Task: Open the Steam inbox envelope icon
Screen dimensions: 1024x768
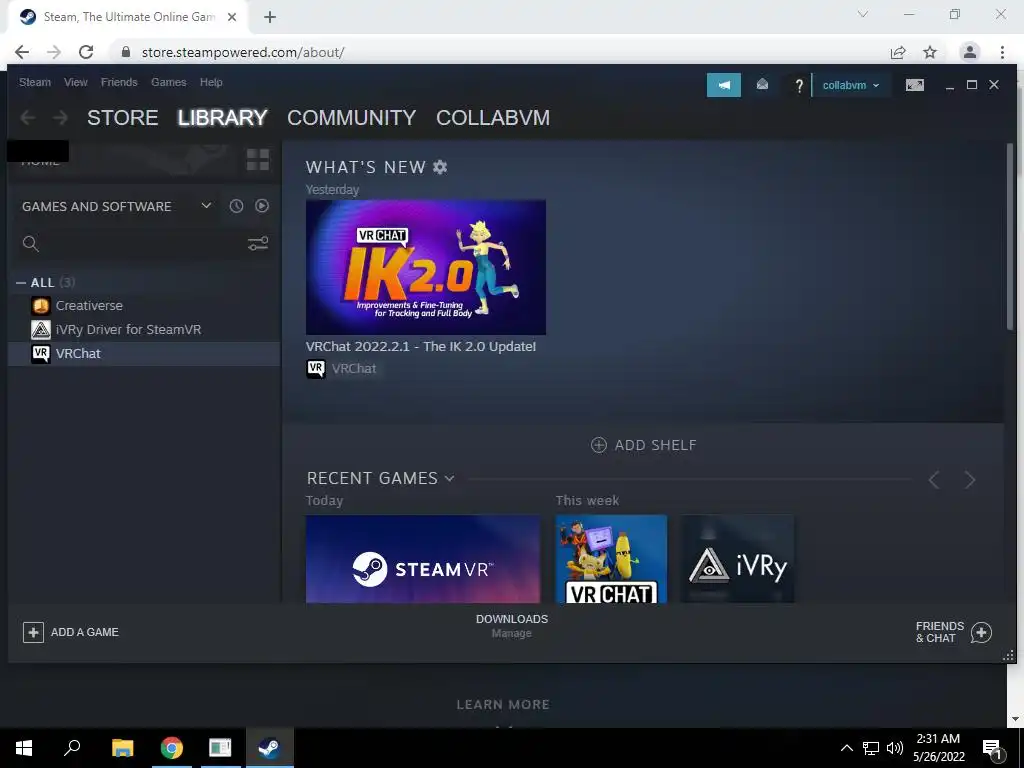Action: point(762,85)
